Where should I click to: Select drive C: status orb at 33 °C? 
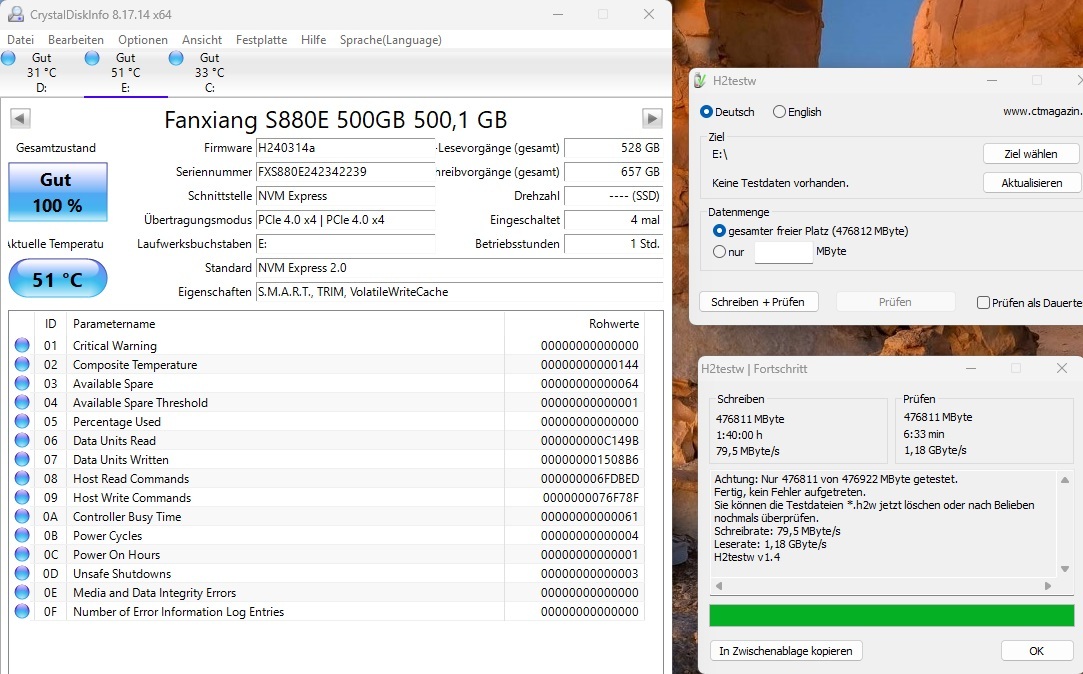(176, 58)
